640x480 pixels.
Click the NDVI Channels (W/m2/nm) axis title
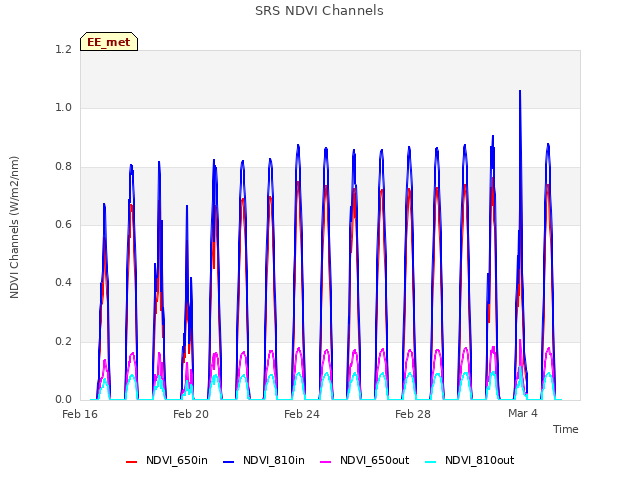tap(14, 227)
